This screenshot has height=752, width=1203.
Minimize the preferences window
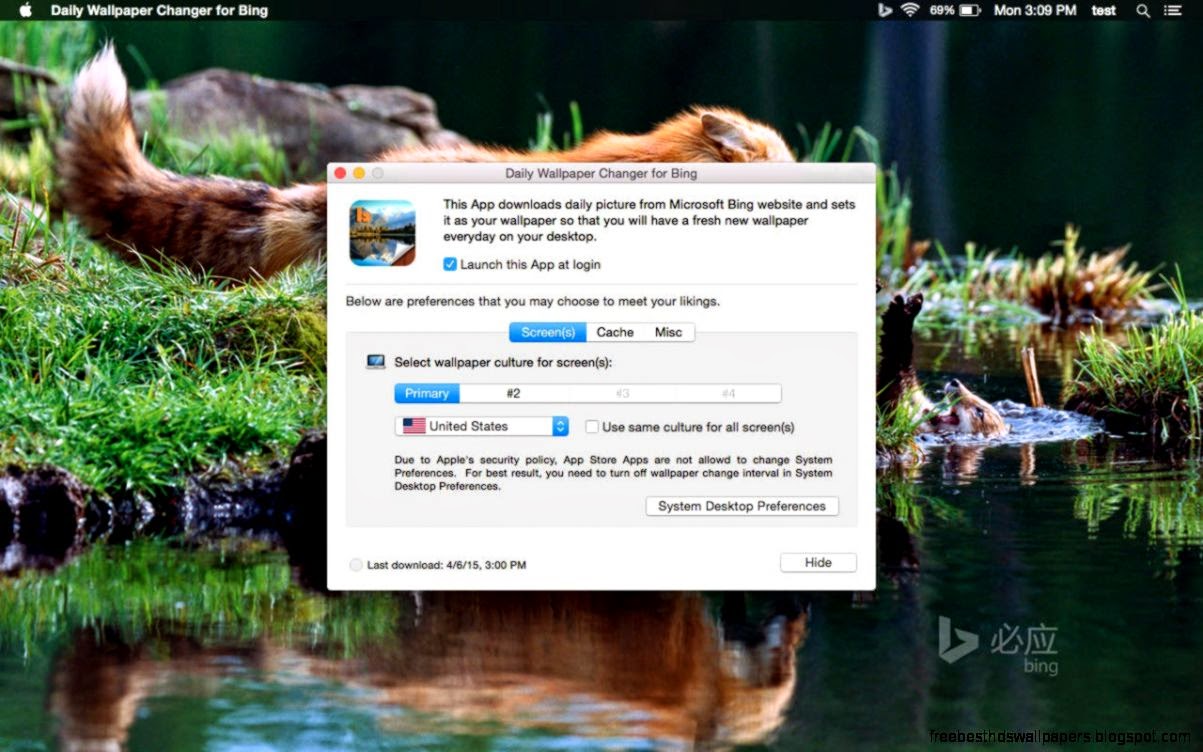[x=359, y=173]
